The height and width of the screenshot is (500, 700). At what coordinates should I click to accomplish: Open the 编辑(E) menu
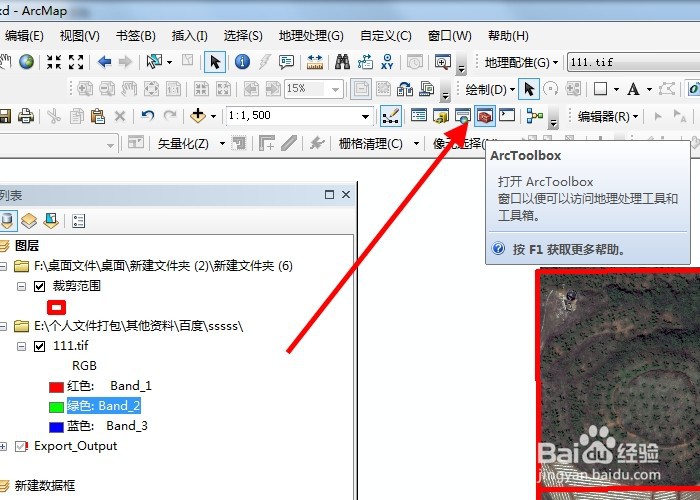tap(24, 36)
